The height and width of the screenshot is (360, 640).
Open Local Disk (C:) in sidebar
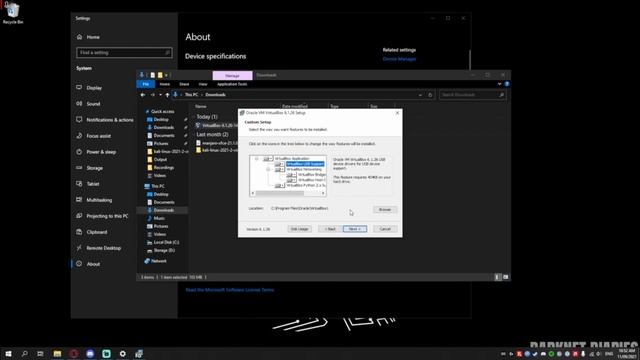pyautogui.click(x=166, y=242)
